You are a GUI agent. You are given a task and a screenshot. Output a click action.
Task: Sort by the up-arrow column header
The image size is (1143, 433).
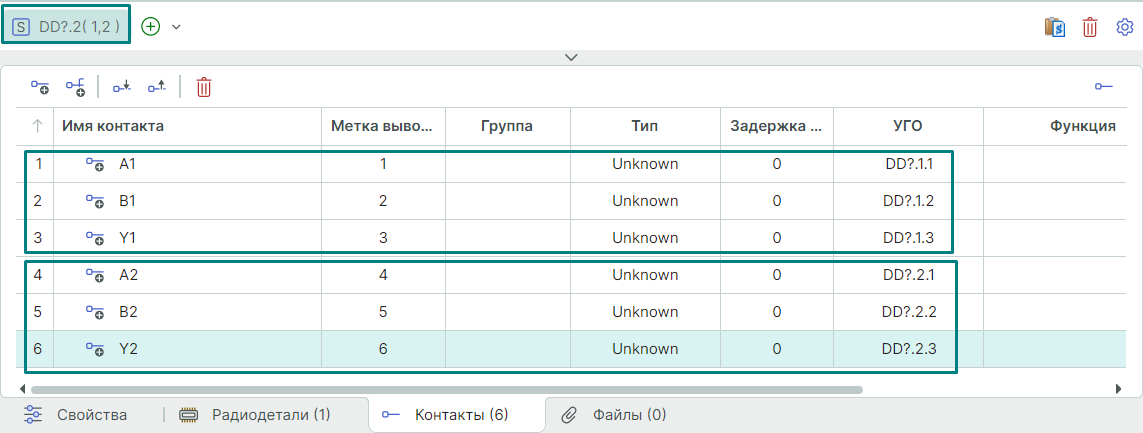coord(37,126)
